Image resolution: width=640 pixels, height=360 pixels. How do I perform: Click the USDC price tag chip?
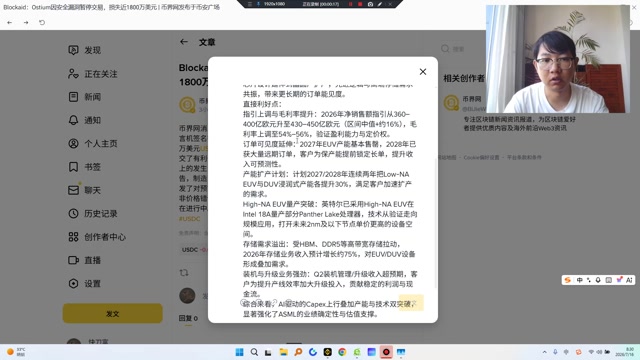pos(194,249)
